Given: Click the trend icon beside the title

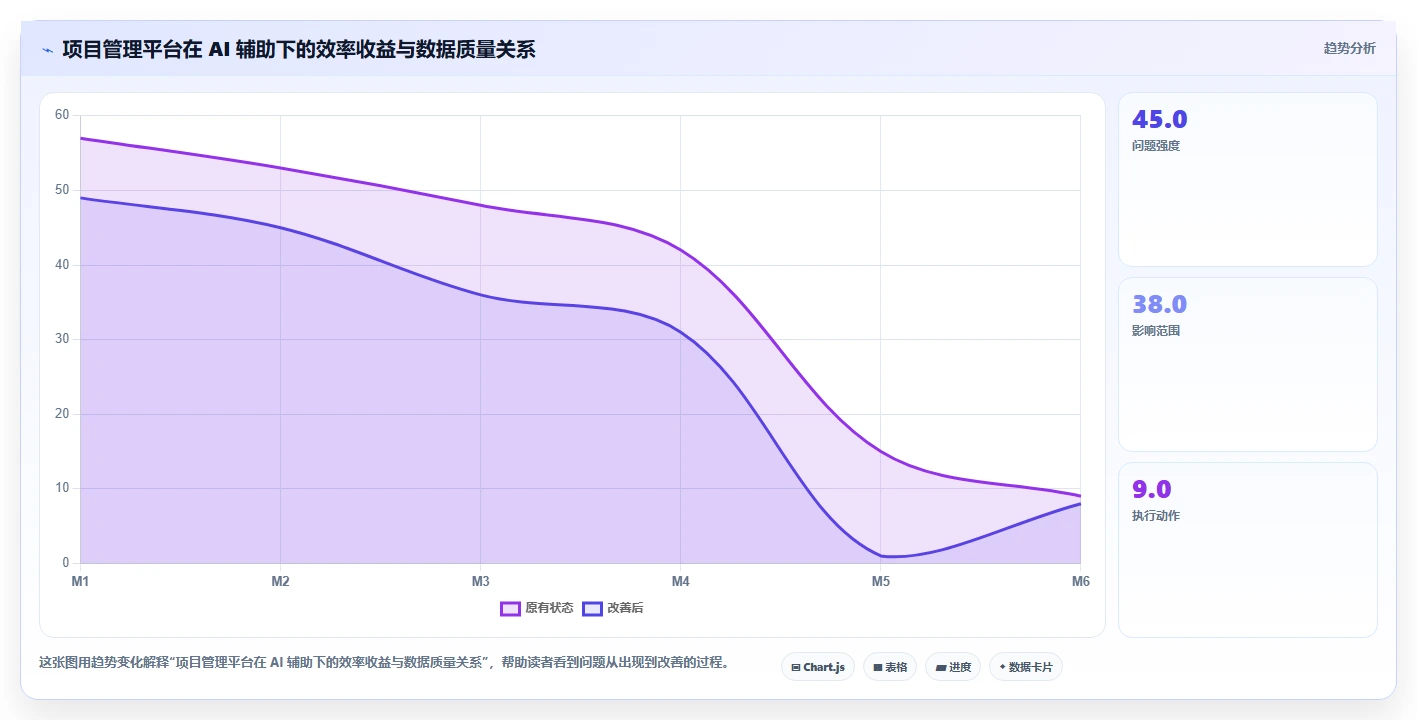Looking at the screenshot, I should tap(47, 50).
